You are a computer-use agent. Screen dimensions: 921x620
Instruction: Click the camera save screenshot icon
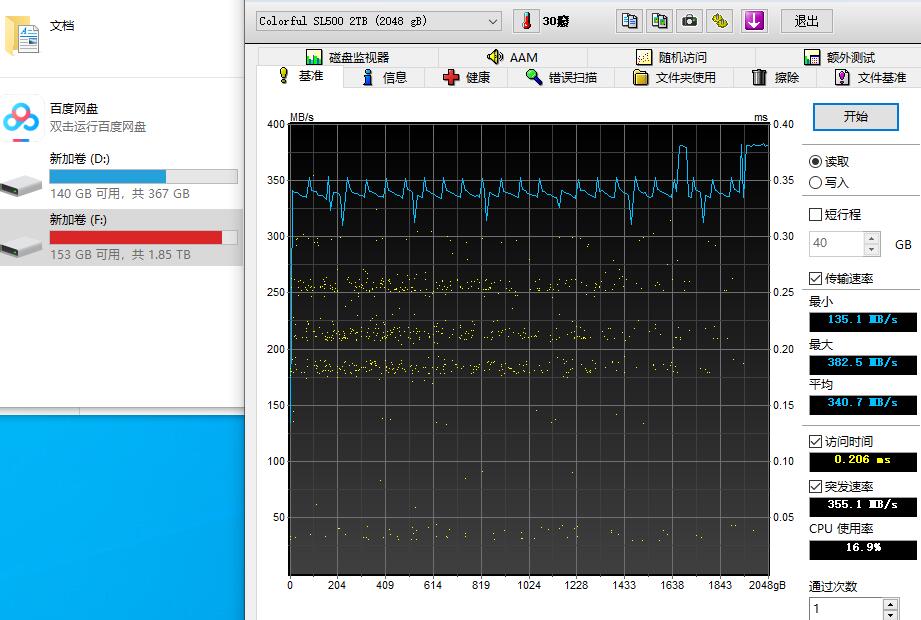[689, 21]
